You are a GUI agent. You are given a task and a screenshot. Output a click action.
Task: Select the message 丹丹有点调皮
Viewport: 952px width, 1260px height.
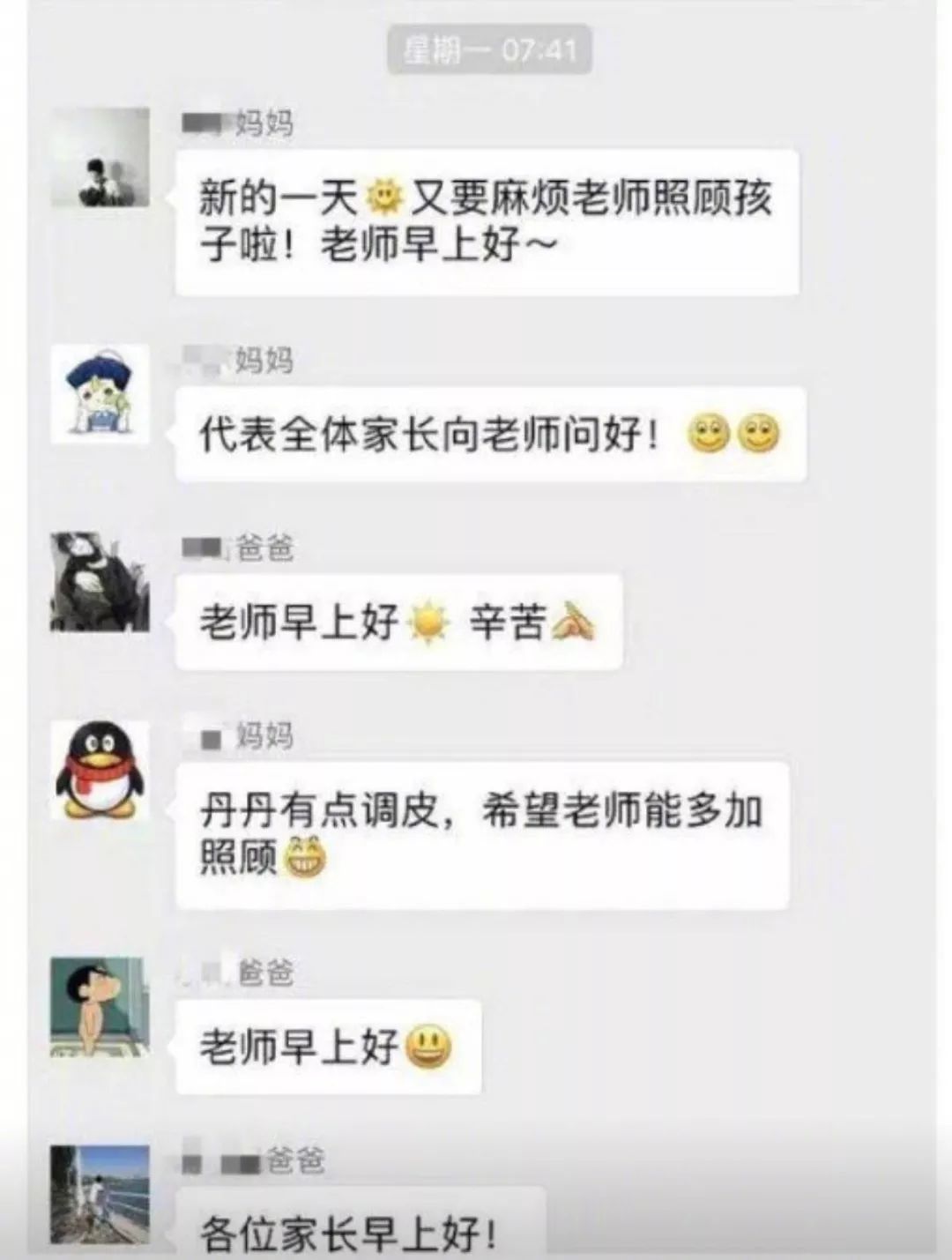482,835
